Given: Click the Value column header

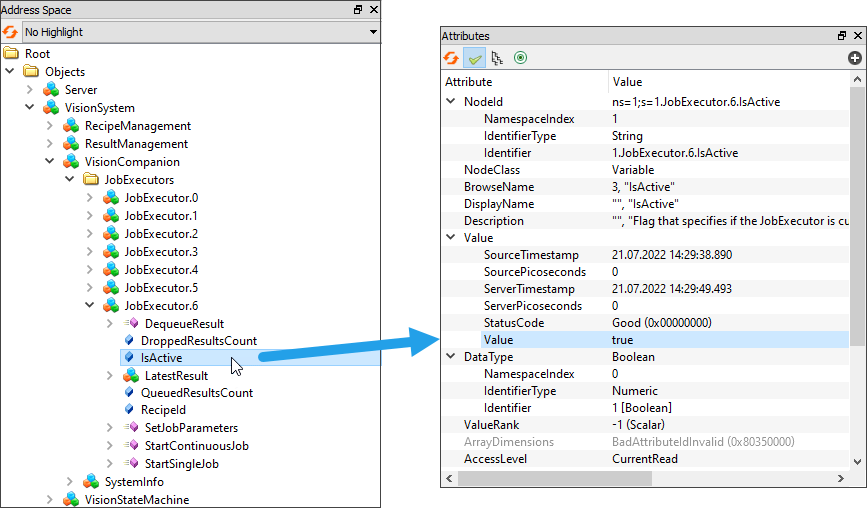Looking at the screenshot, I should (700, 82).
